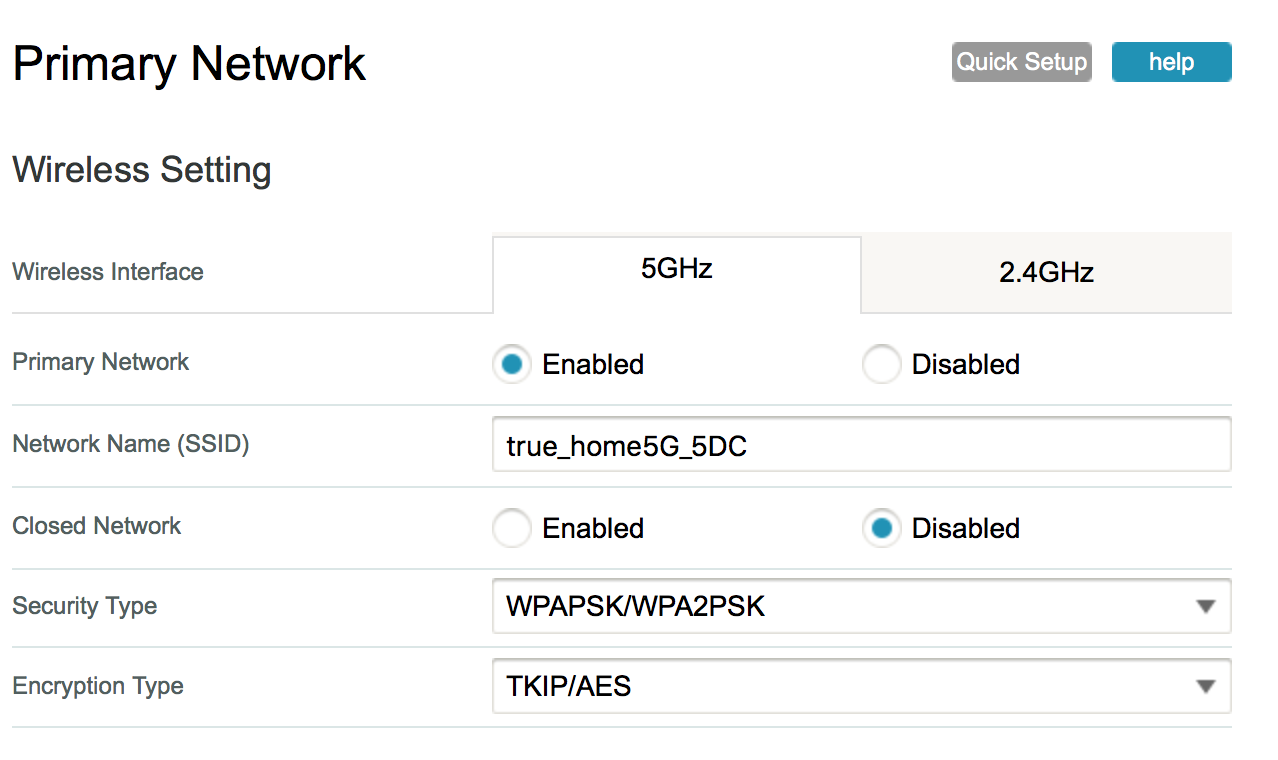Set Closed Network to Disabled

(x=882, y=529)
